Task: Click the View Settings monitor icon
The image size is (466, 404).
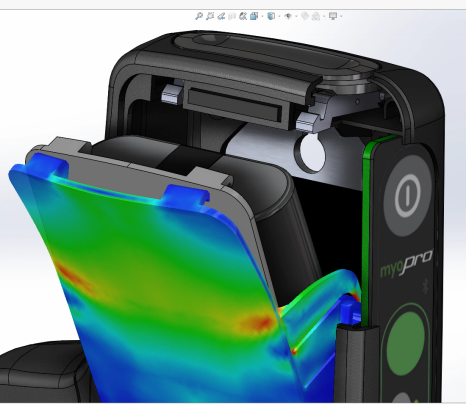Action: tap(333, 16)
